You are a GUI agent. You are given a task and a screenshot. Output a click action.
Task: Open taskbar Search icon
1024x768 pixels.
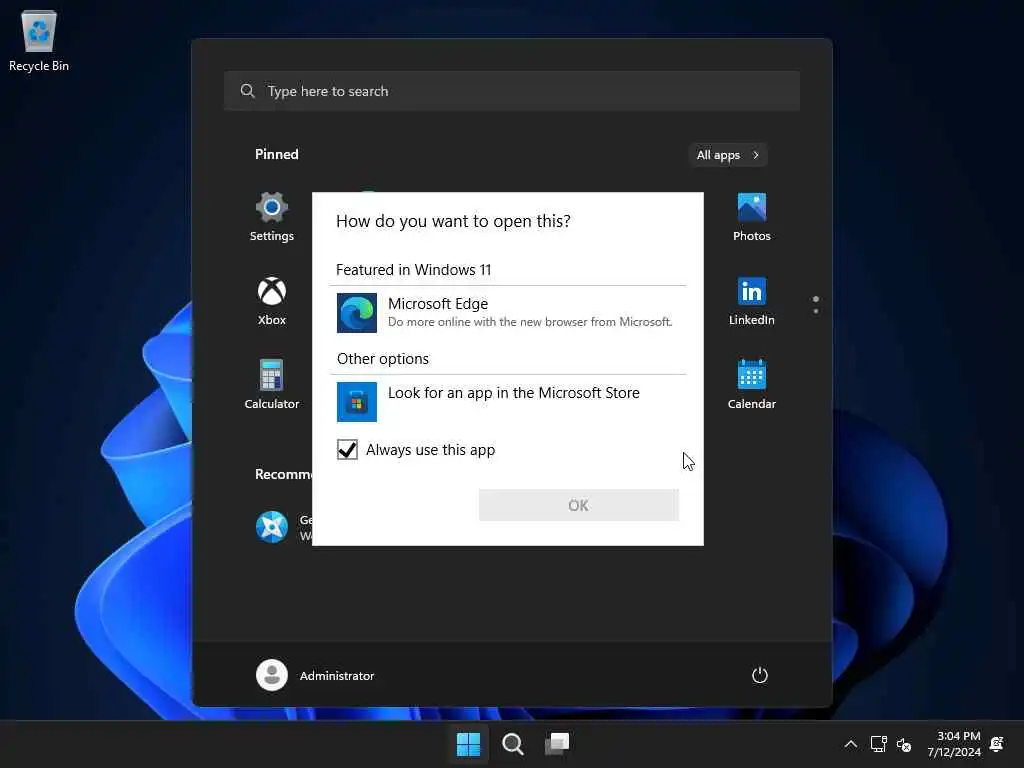pos(513,744)
